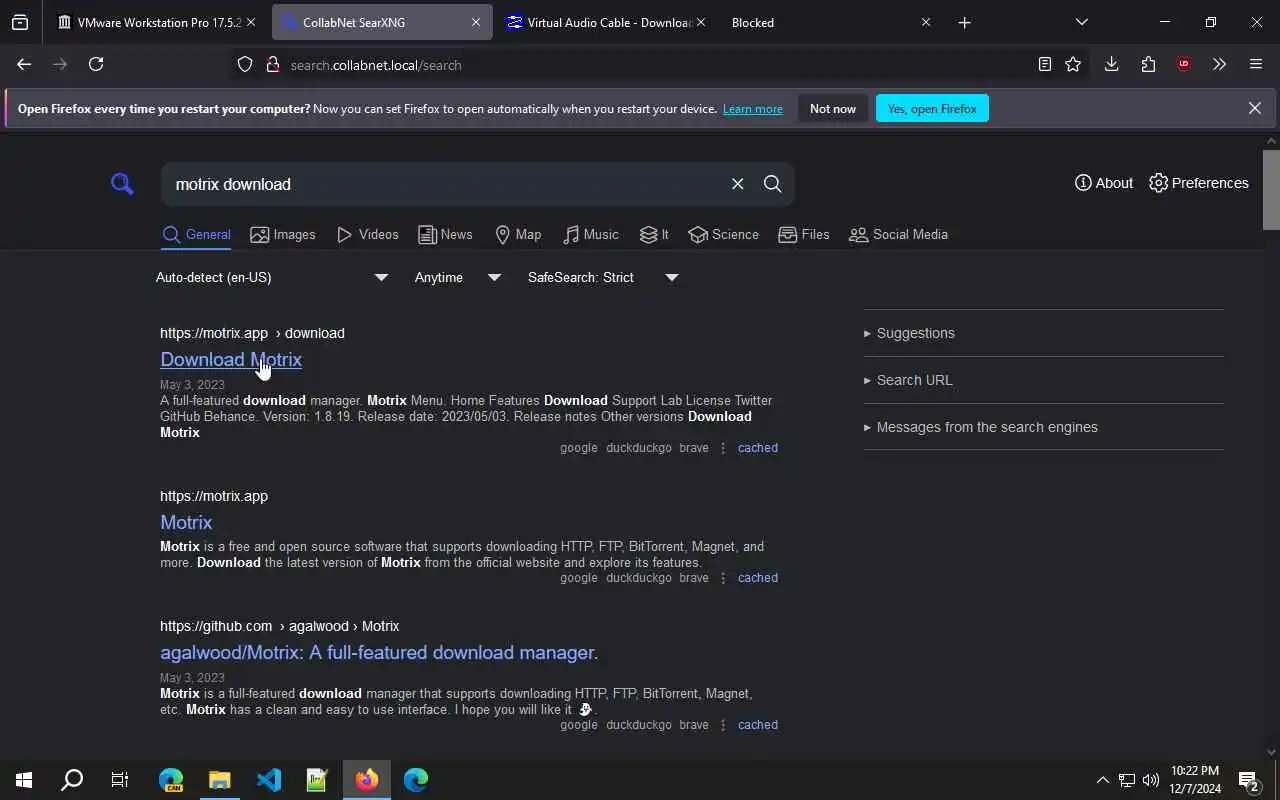This screenshot has width=1280, height=800.
Task: Open the Anytime time range dropdown
Action: (x=457, y=277)
